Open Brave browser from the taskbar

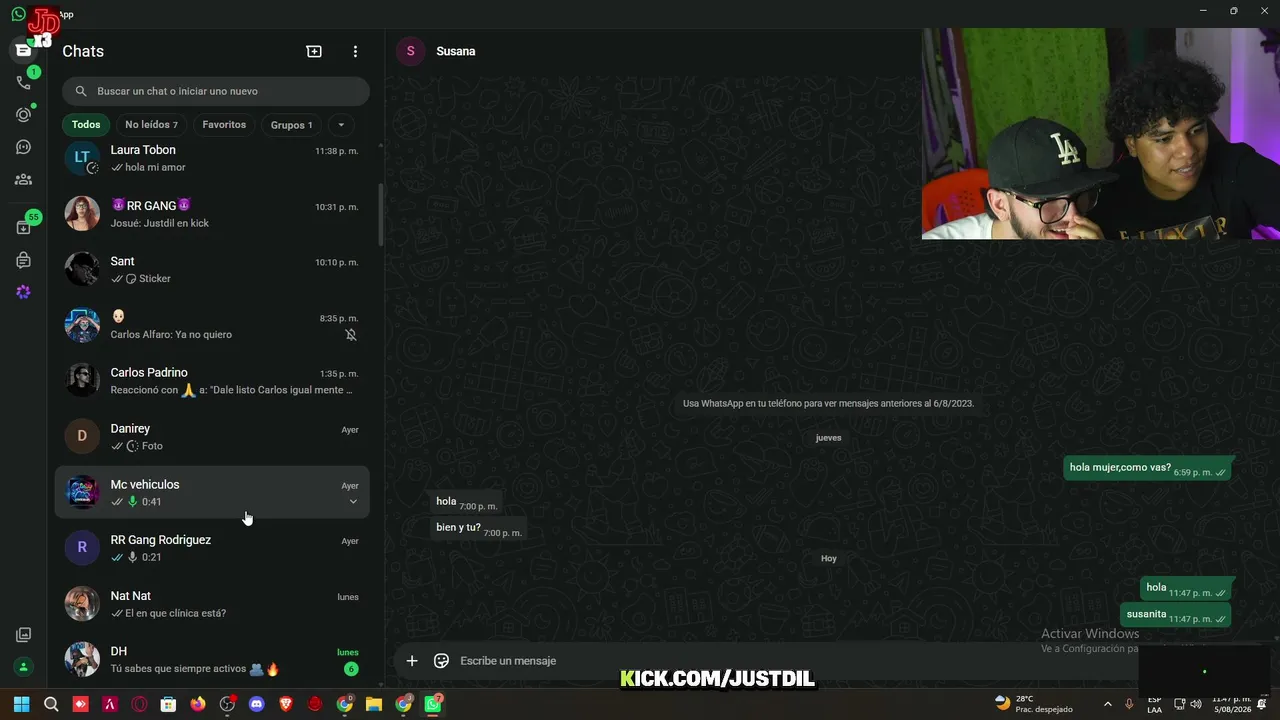pyautogui.click(x=286, y=704)
